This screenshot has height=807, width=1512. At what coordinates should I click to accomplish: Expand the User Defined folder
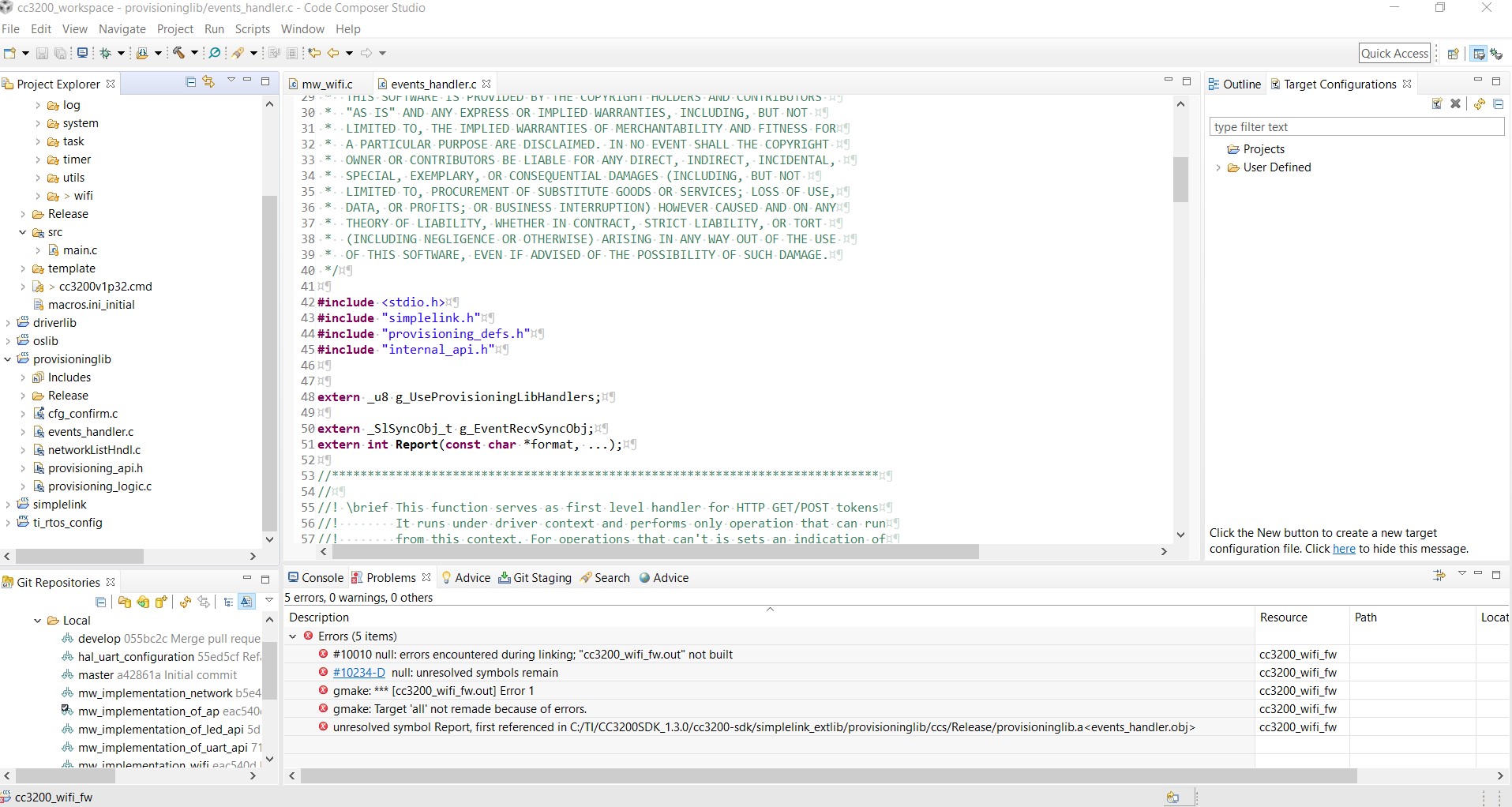[x=1218, y=167]
